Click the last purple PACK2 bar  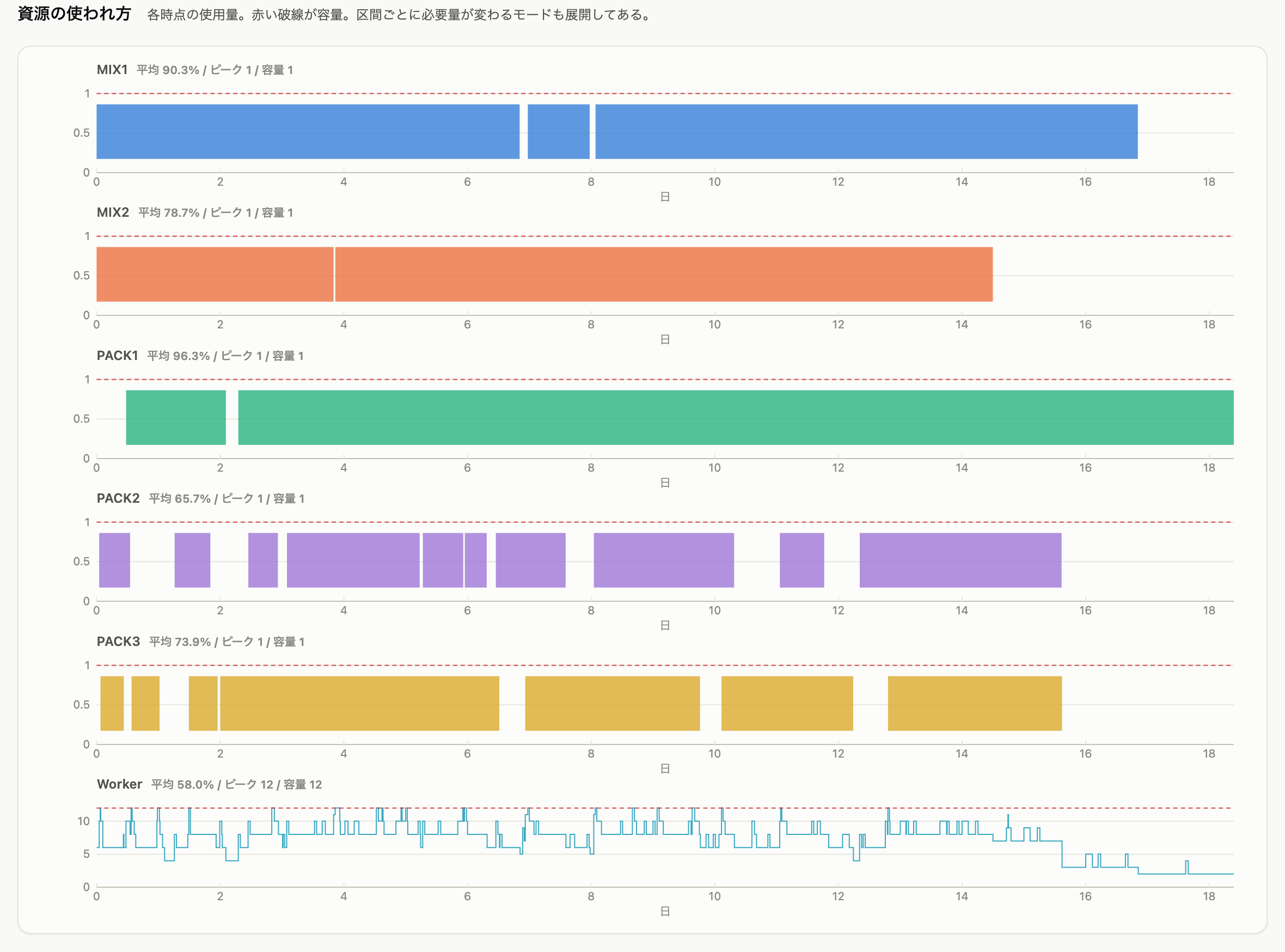click(960, 560)
